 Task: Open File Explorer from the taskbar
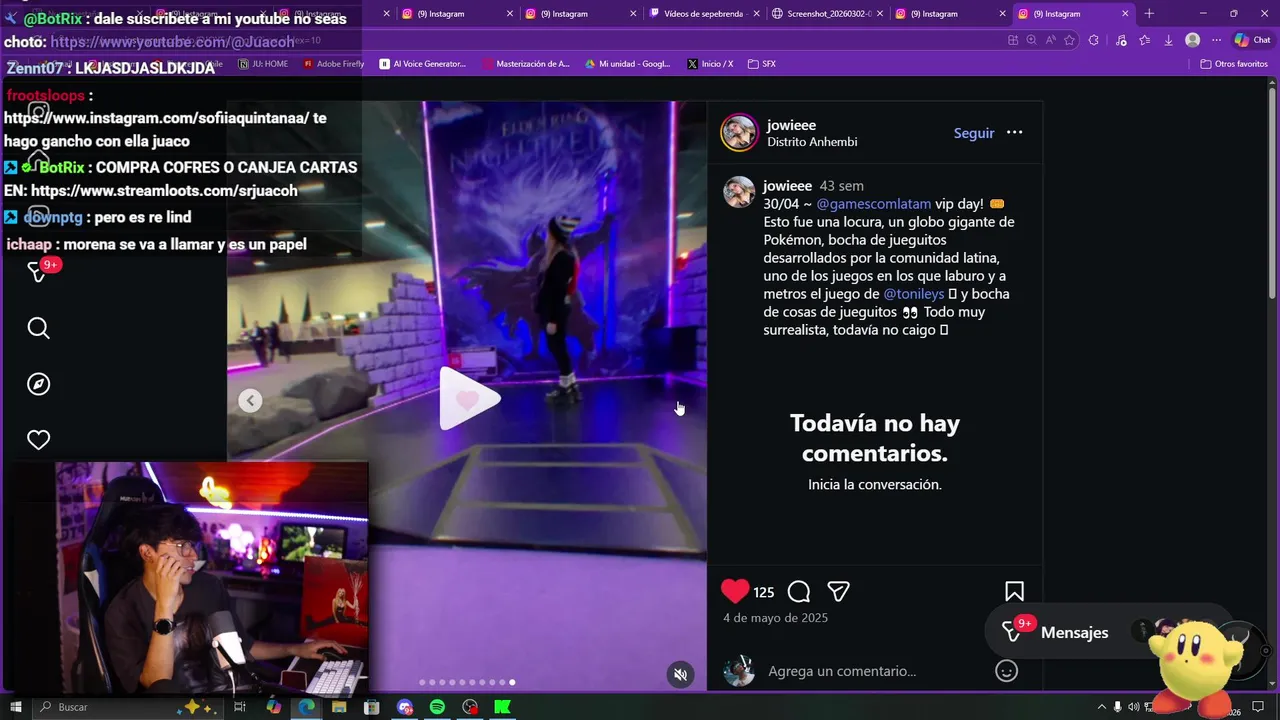[339, 707]
